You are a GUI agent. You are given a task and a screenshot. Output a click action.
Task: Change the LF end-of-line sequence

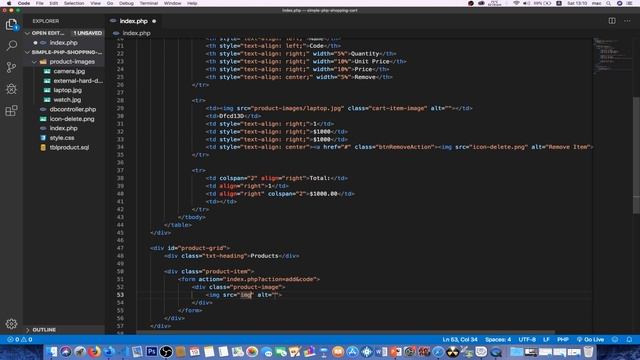tap(546, 340)
